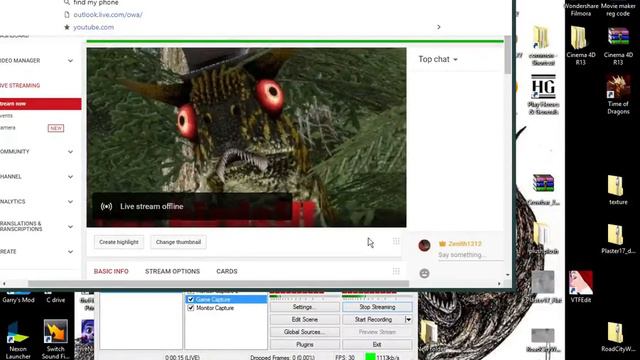
Task: Click the chat user avatar
Action: [424, 245]
